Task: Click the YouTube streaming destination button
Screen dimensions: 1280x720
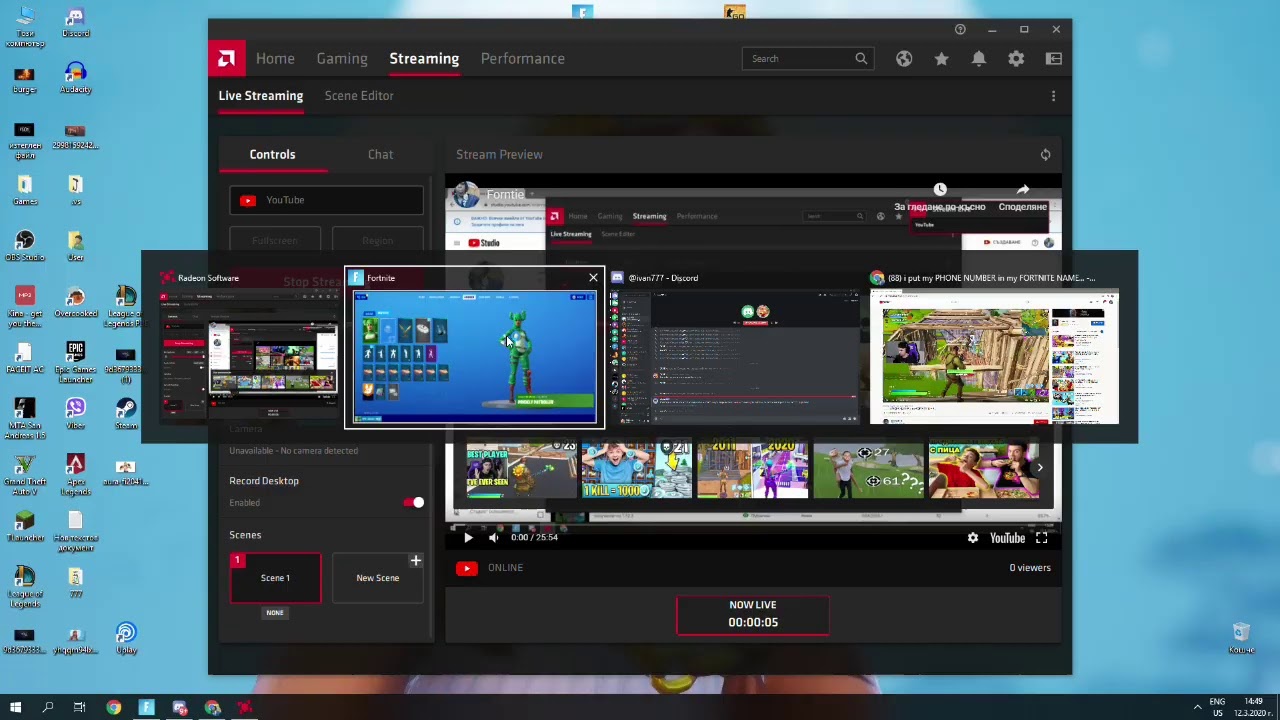Action: coord(326,200)
